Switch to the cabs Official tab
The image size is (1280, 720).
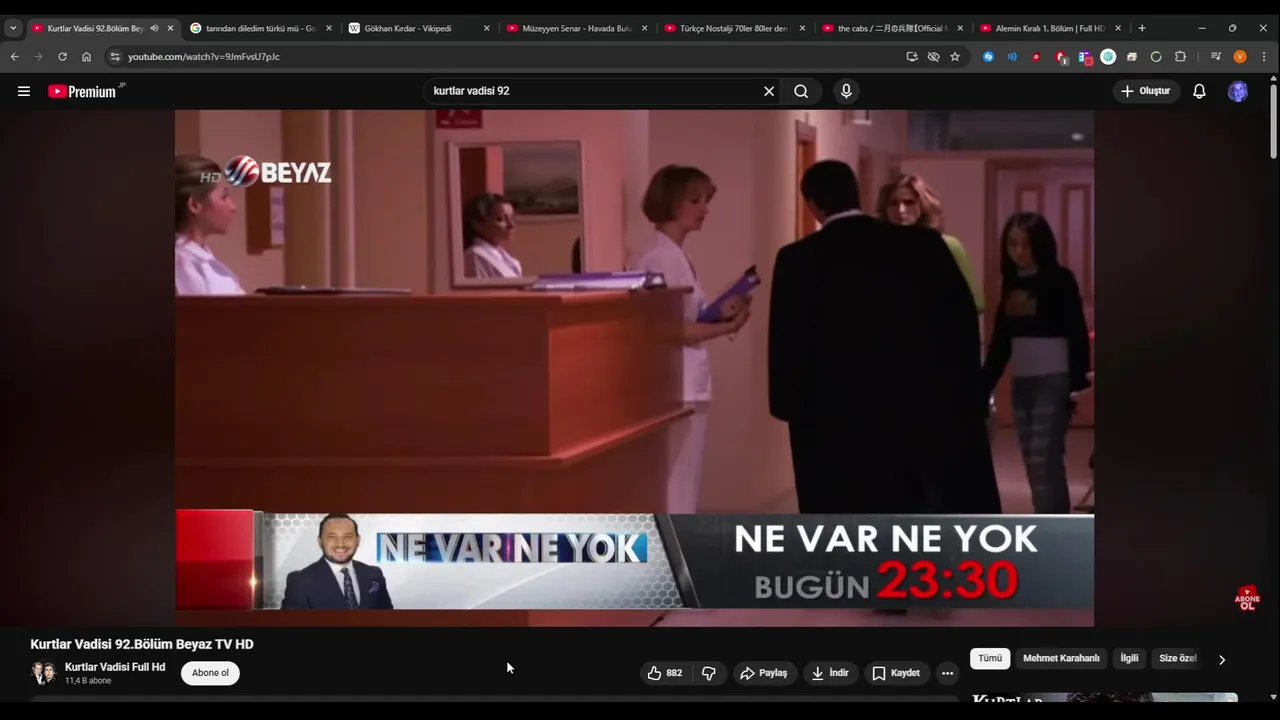coord(891,28)
